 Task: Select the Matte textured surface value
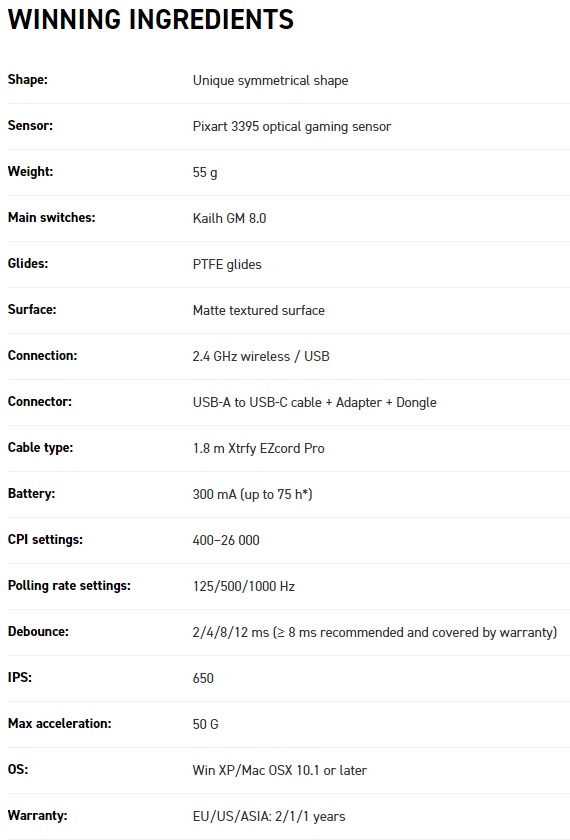pos(259,310)
